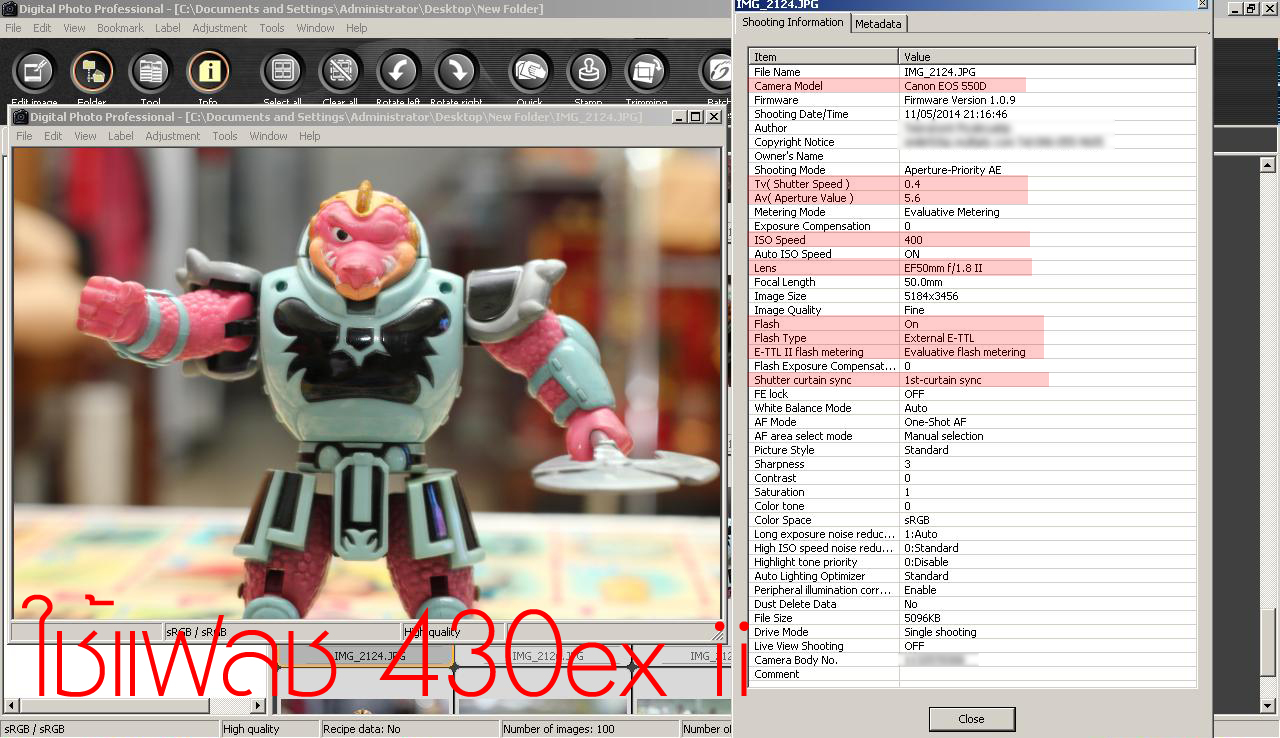
Task: Open Label menu in IMG_2124.JPG window
Action: [120, 136]
